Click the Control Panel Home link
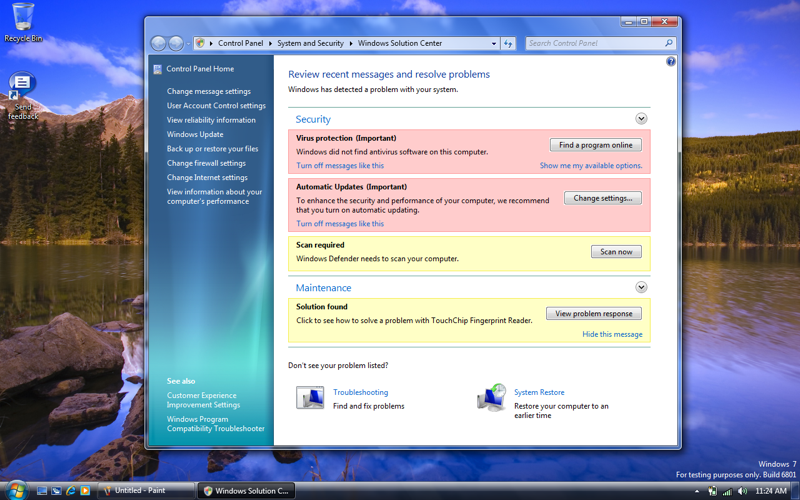Image resolution: width=800 pixels, height=500 pixels. pyautogui.click(x=200, y=69)
